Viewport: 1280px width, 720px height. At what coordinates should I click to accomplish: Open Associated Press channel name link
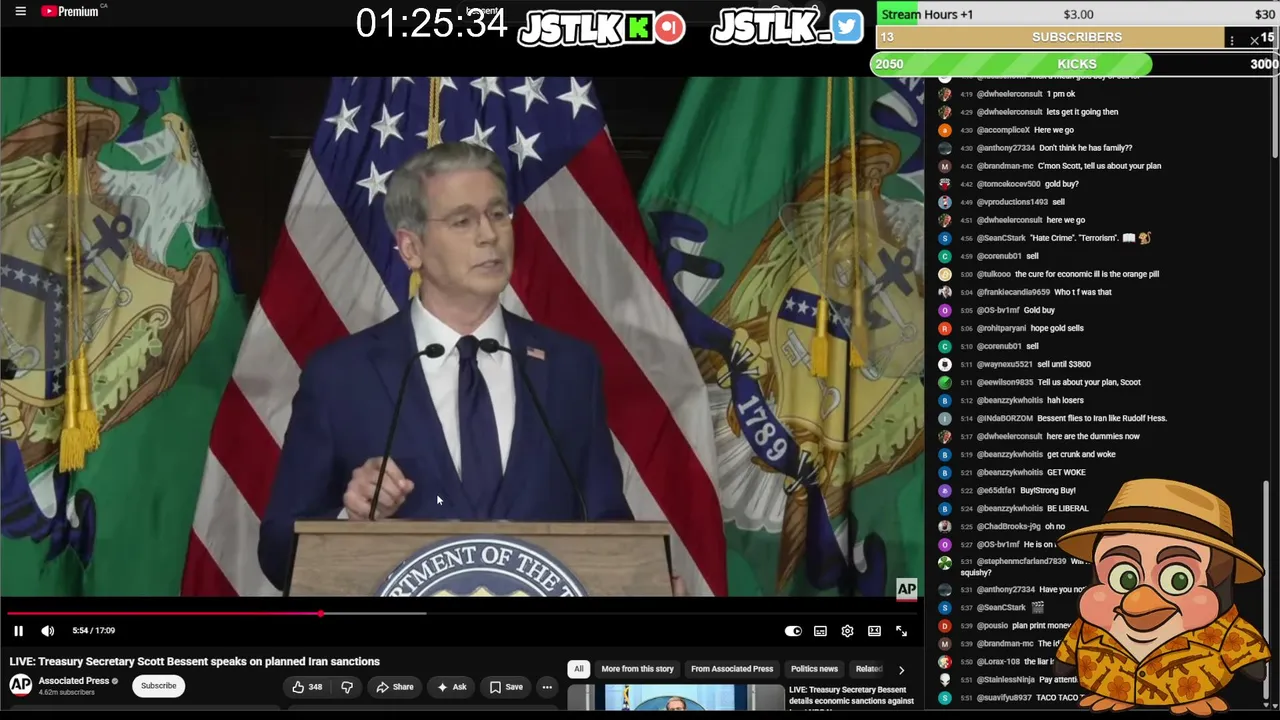click(x=74, y=681)
